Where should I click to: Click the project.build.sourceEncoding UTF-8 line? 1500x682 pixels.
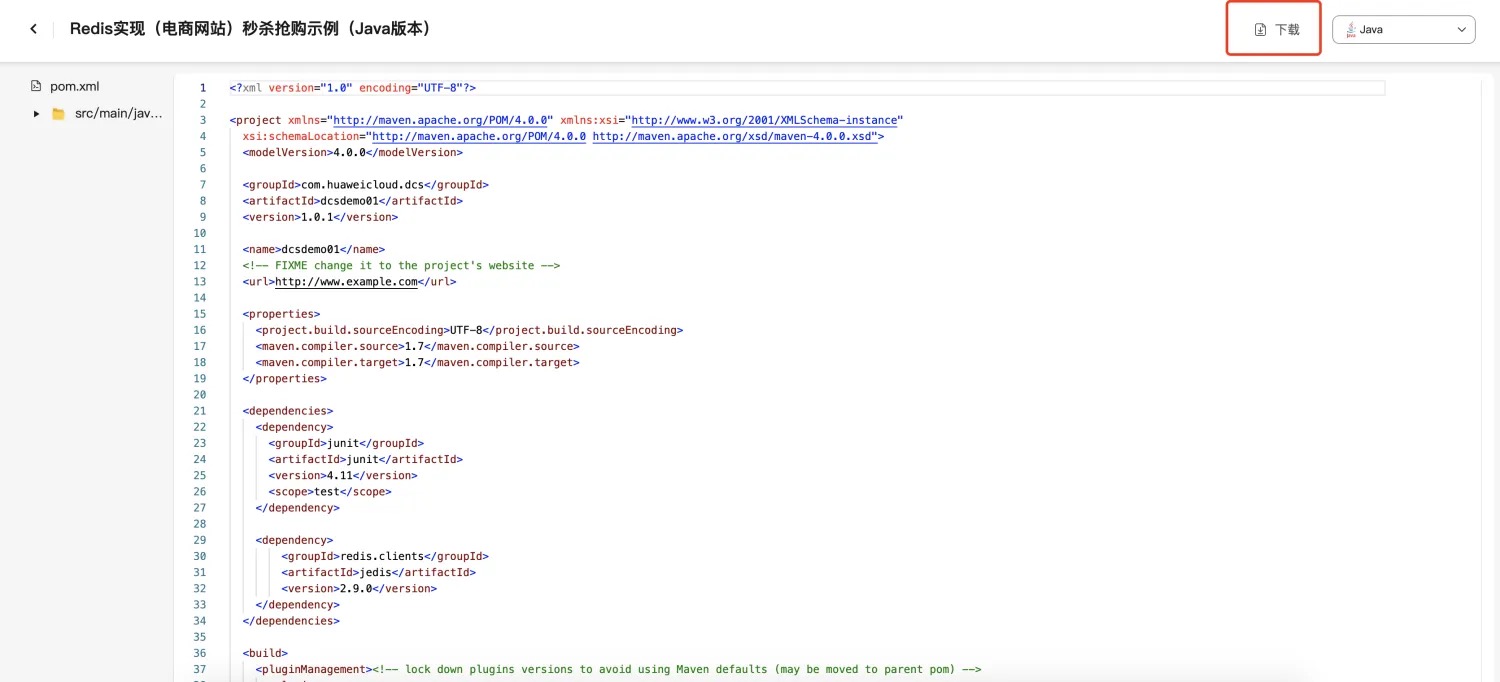click(x=469, y=330)
